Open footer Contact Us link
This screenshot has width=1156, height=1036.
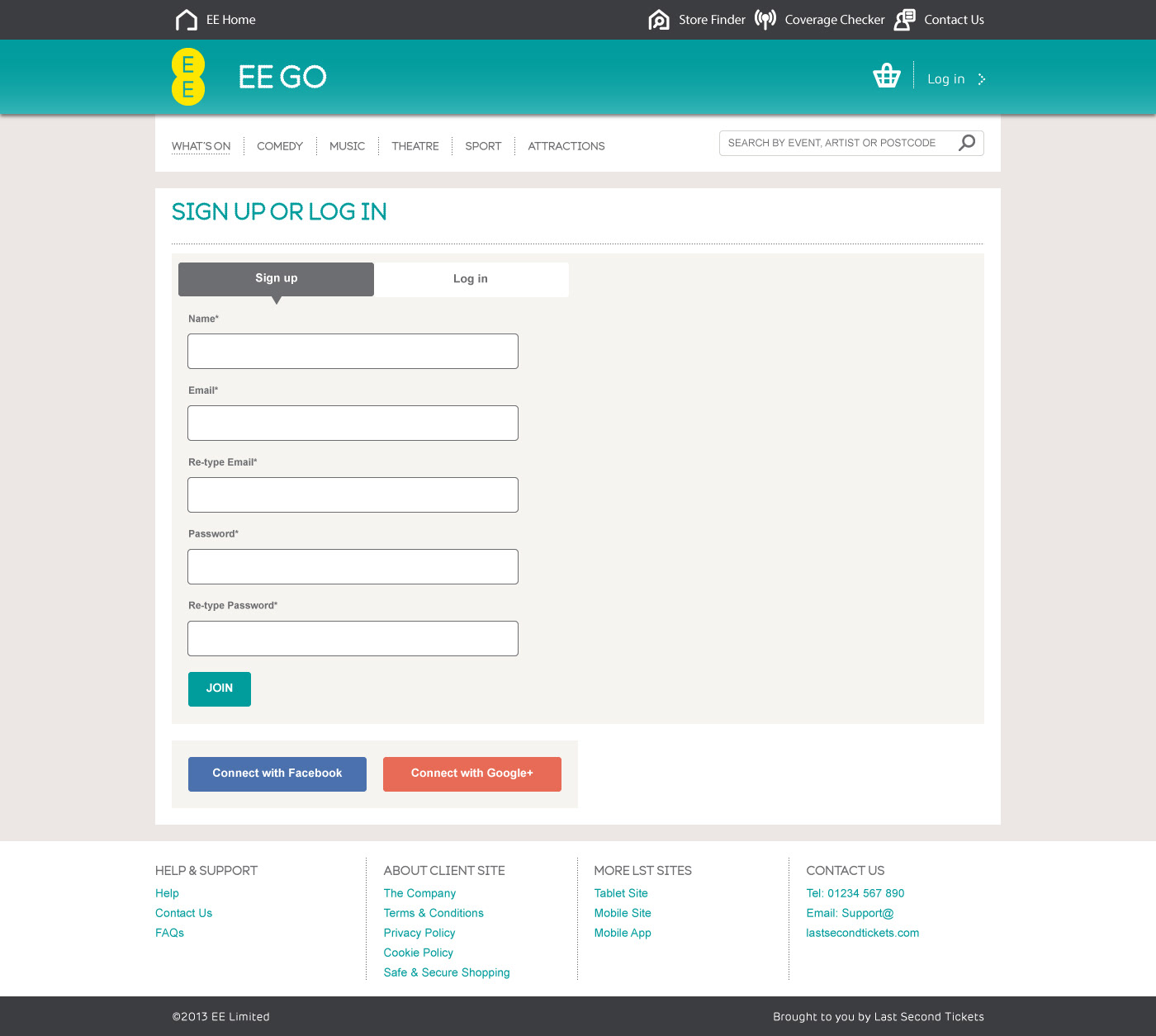pyautogui.click(x=183, y=913)
